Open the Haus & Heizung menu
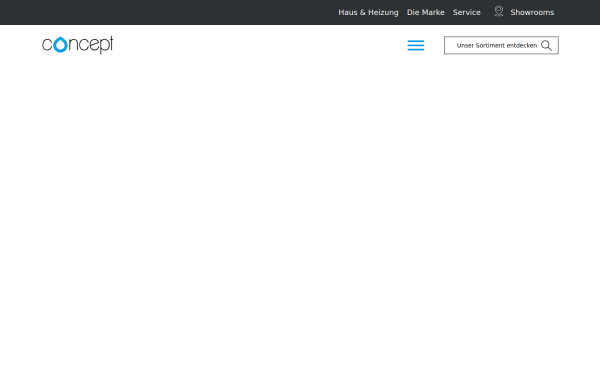This screenshot has width=600, height=375. 368,12
